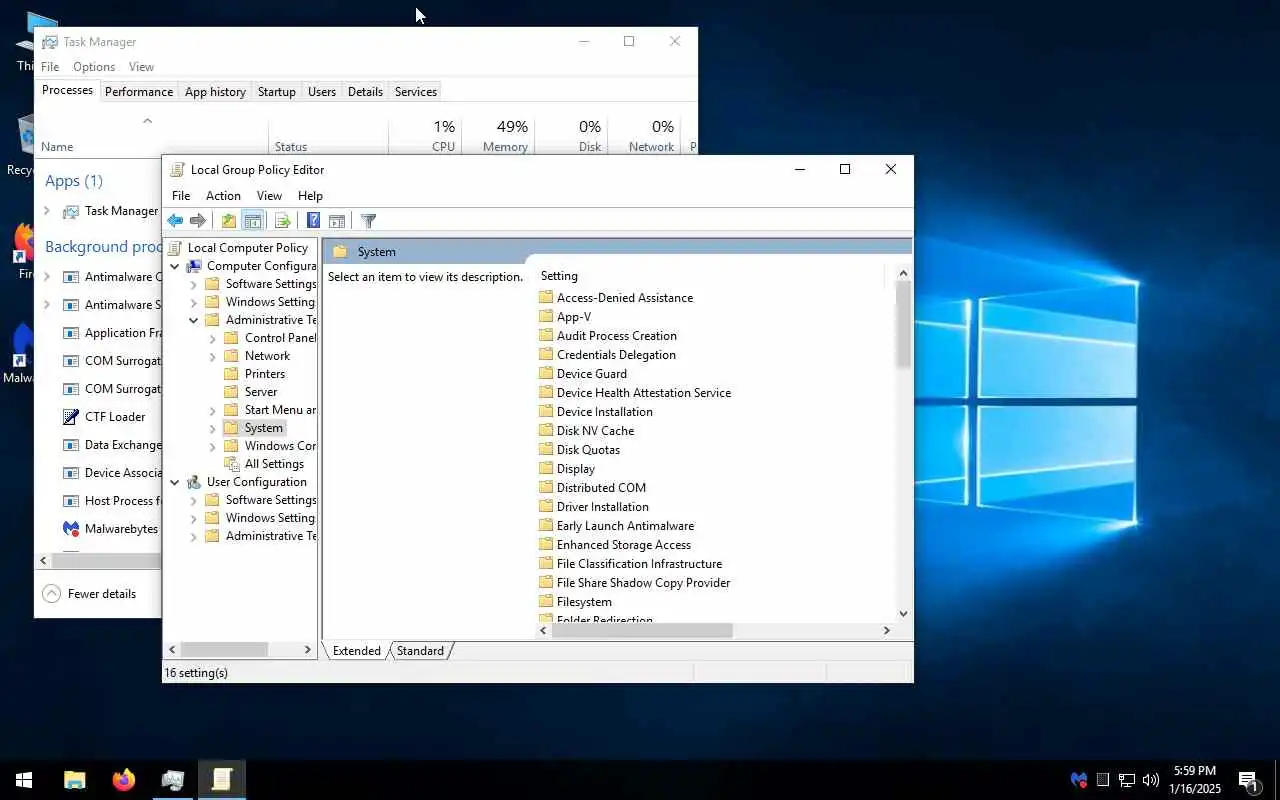Expand Software Settings under Computer Configuration
1280x800 pixels.
pyautogui.click(x=193, y=284)
